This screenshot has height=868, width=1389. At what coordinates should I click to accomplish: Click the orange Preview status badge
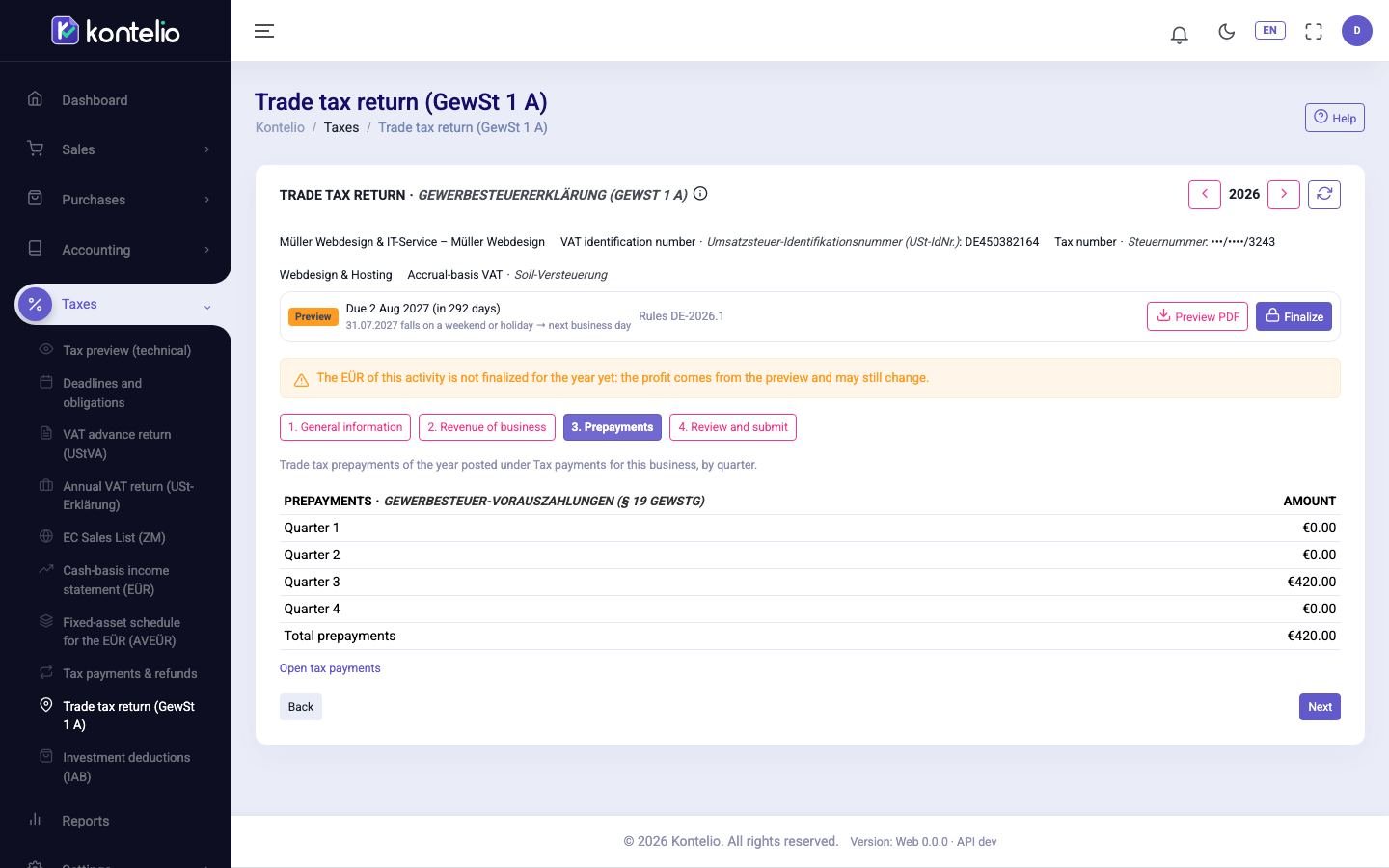pyautogui.click(x=313, y=316)
